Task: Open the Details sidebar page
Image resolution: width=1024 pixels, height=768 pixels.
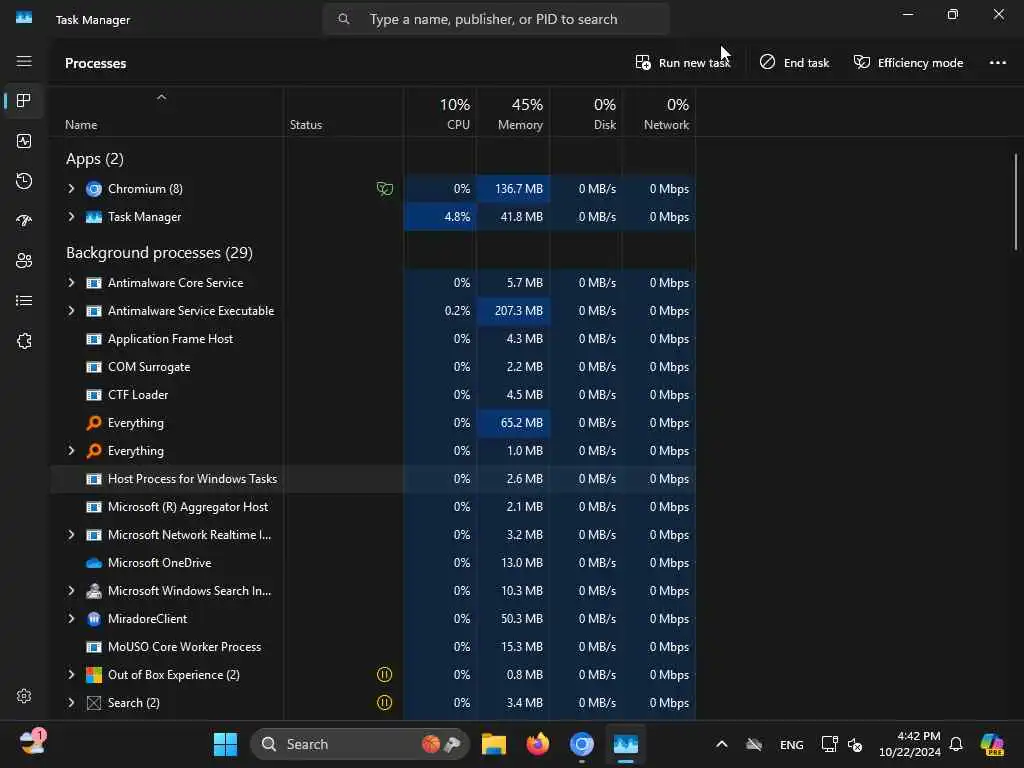Action: click(24, 300)
